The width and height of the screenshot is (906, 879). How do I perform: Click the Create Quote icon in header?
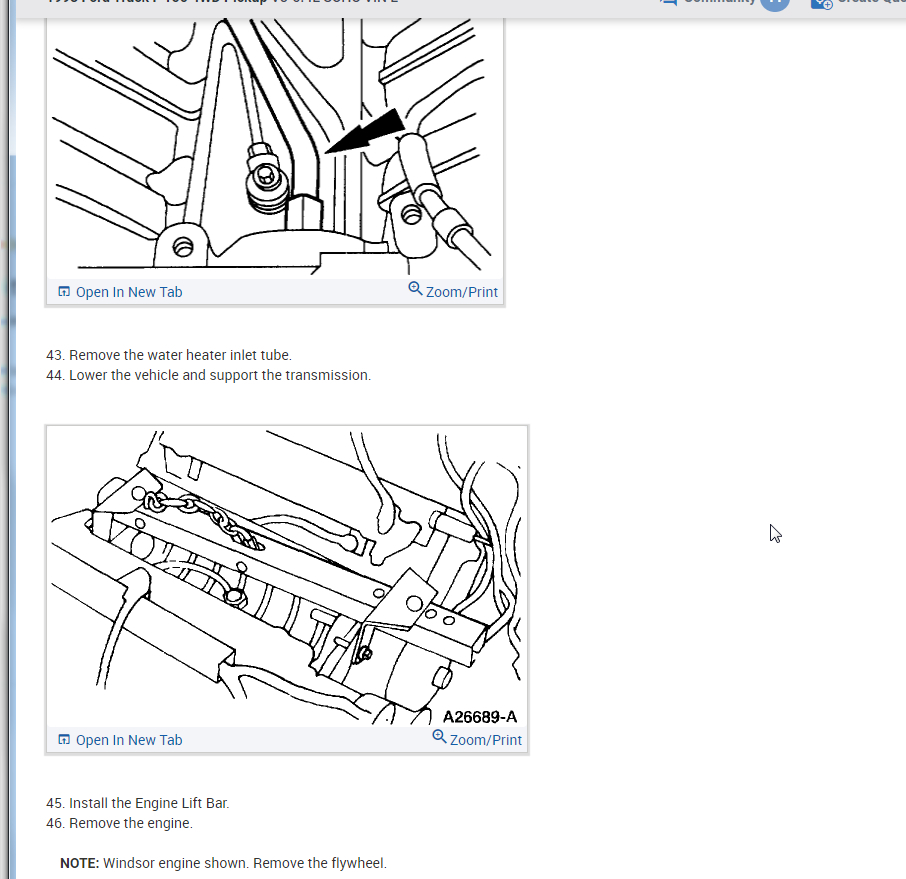tap(822, 3)
